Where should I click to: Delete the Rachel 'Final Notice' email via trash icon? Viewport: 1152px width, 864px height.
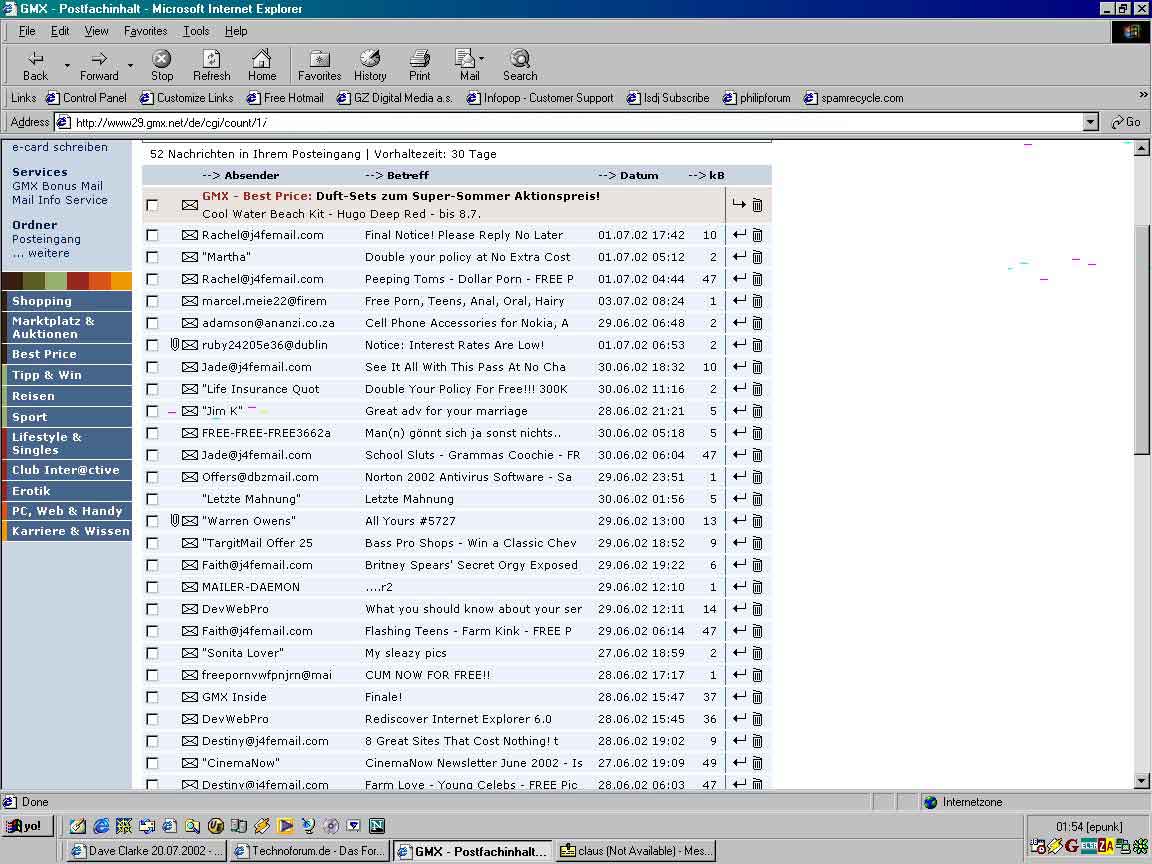[757, 235]
